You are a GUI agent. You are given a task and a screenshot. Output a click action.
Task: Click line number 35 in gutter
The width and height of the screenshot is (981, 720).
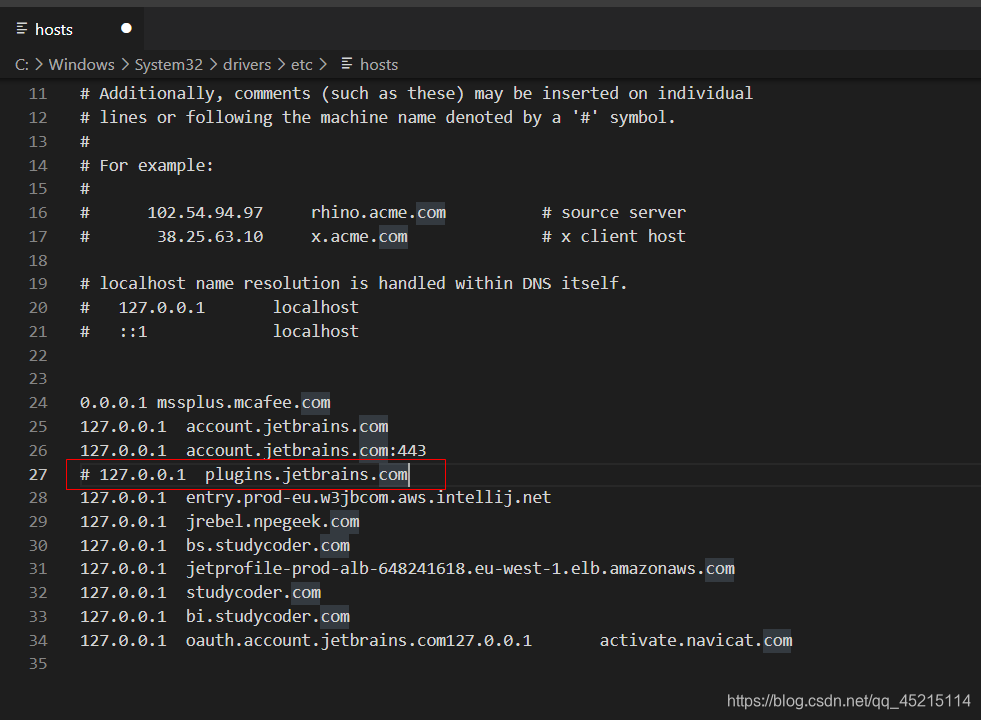point(38,664)
